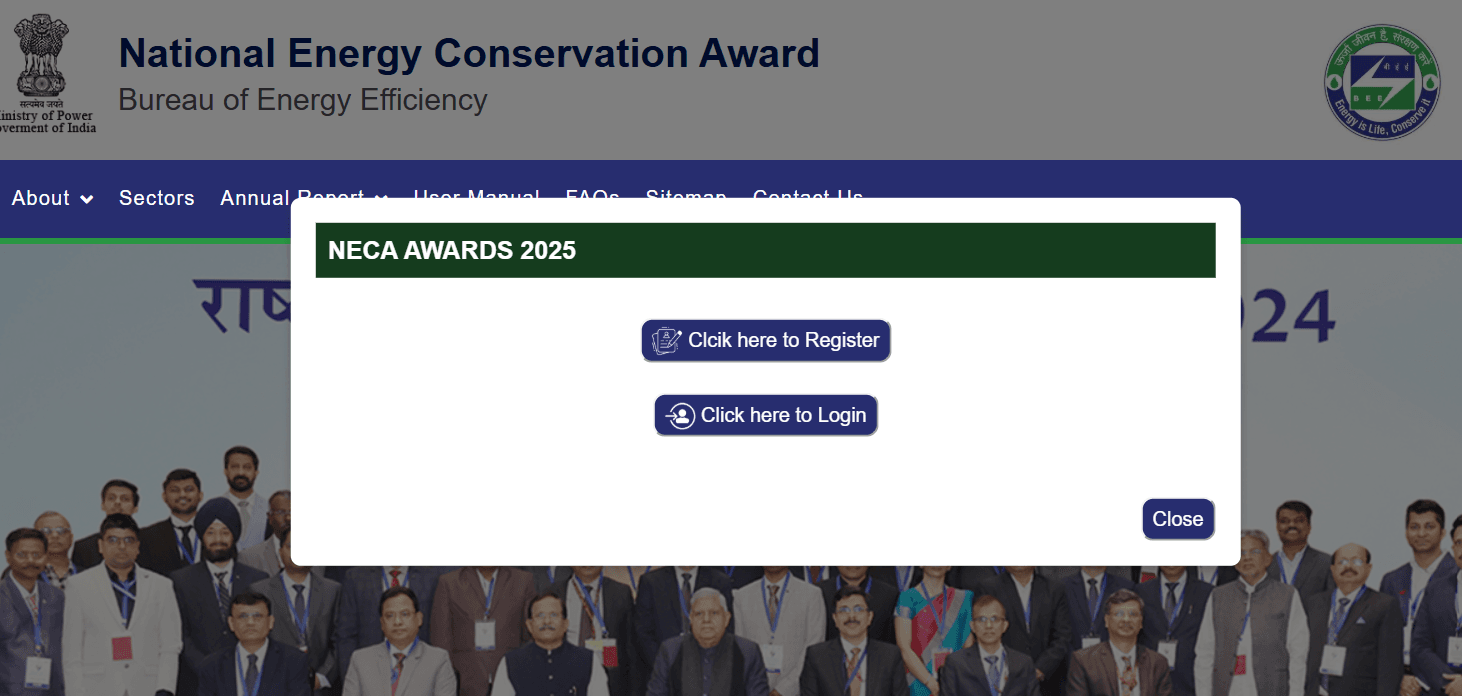The width and height of the screenshot is (1462, 696).
Task: Open the Sectors menu item
Action: 156,198
